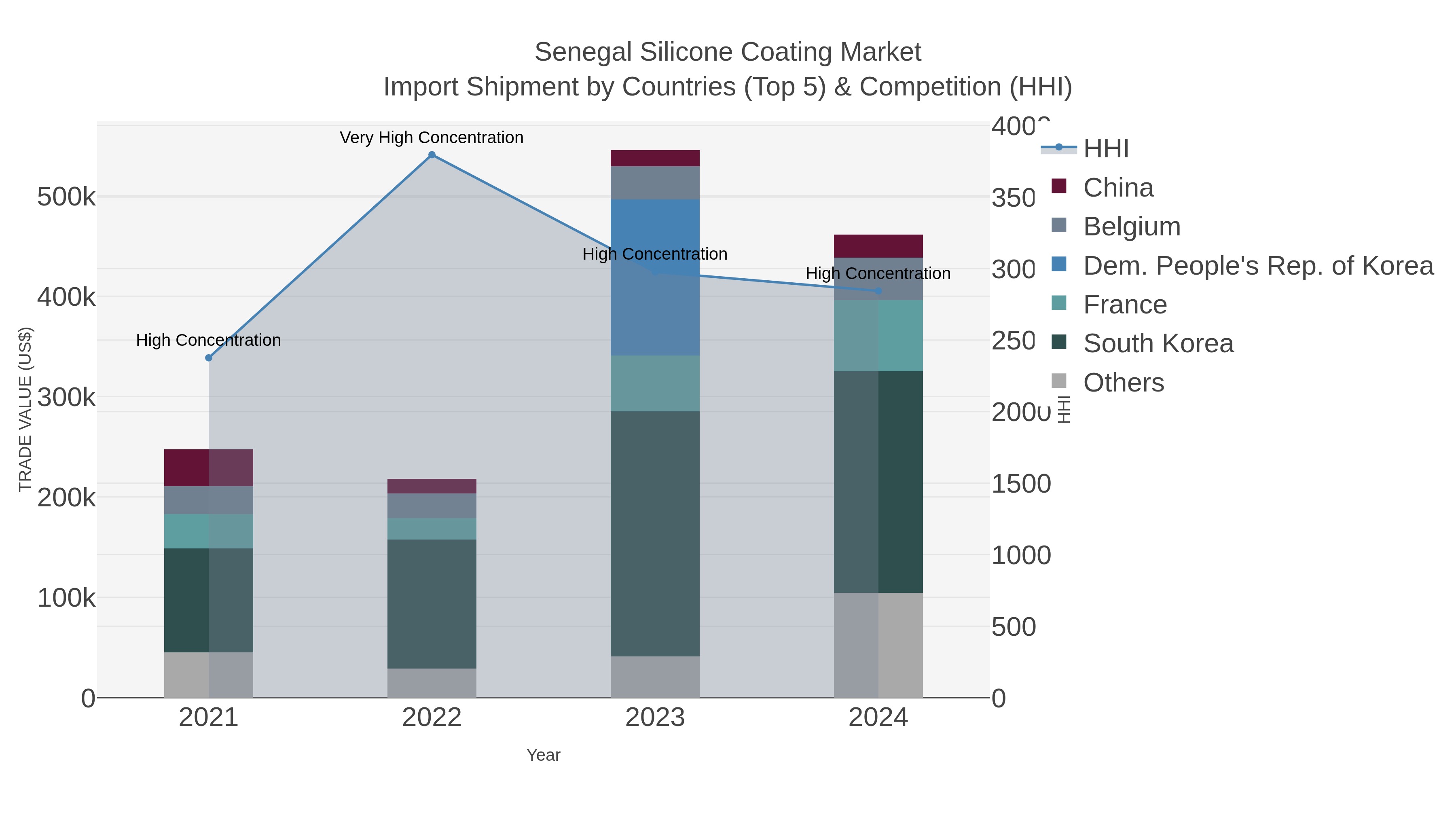
Task: Click the 2022 x-axis label
Action: click(x=432, y=718)
